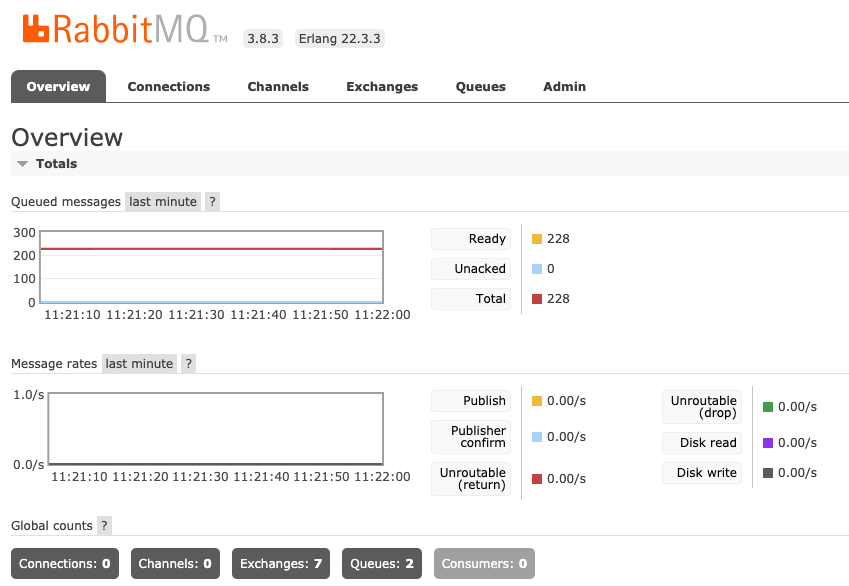
Task: Click the Global counts label
Action: pyautogui.click(x=52, y=525)
